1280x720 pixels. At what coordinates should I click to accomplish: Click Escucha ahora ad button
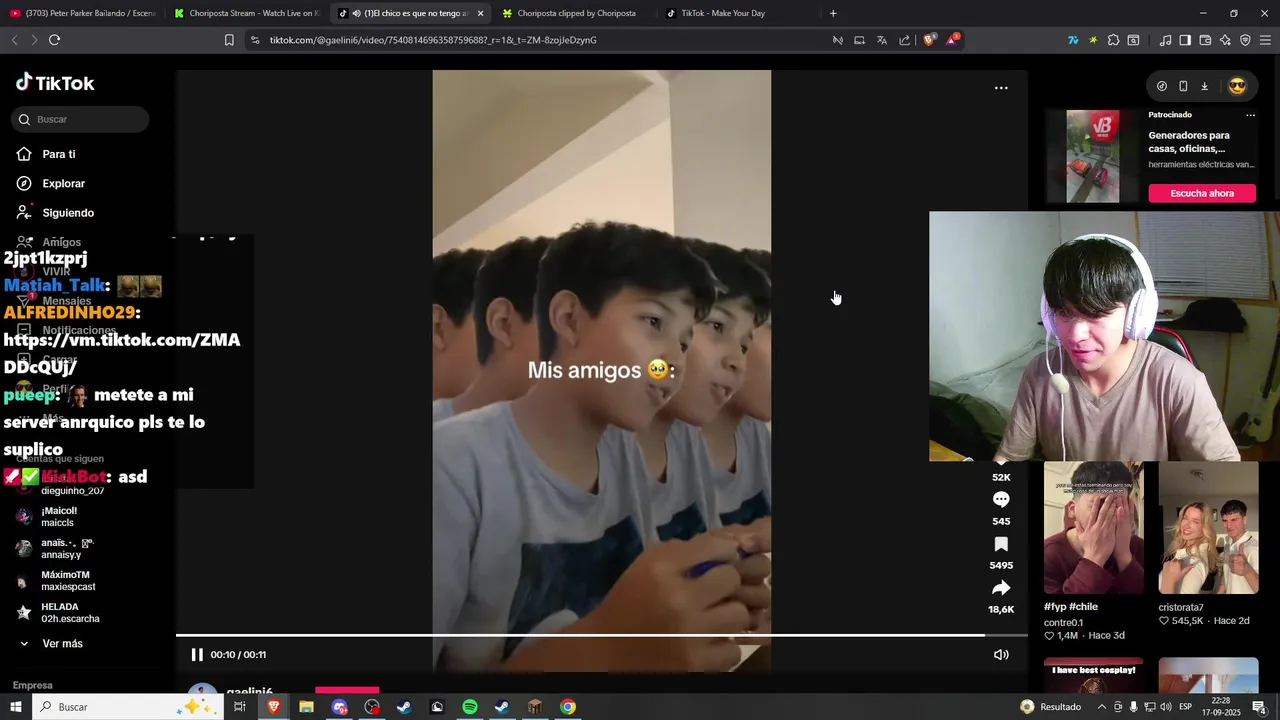click(1202, 193)
